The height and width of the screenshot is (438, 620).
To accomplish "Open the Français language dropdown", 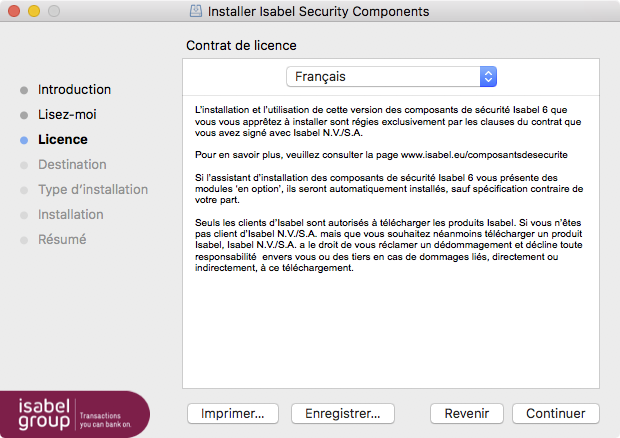I will coord(391,77).
